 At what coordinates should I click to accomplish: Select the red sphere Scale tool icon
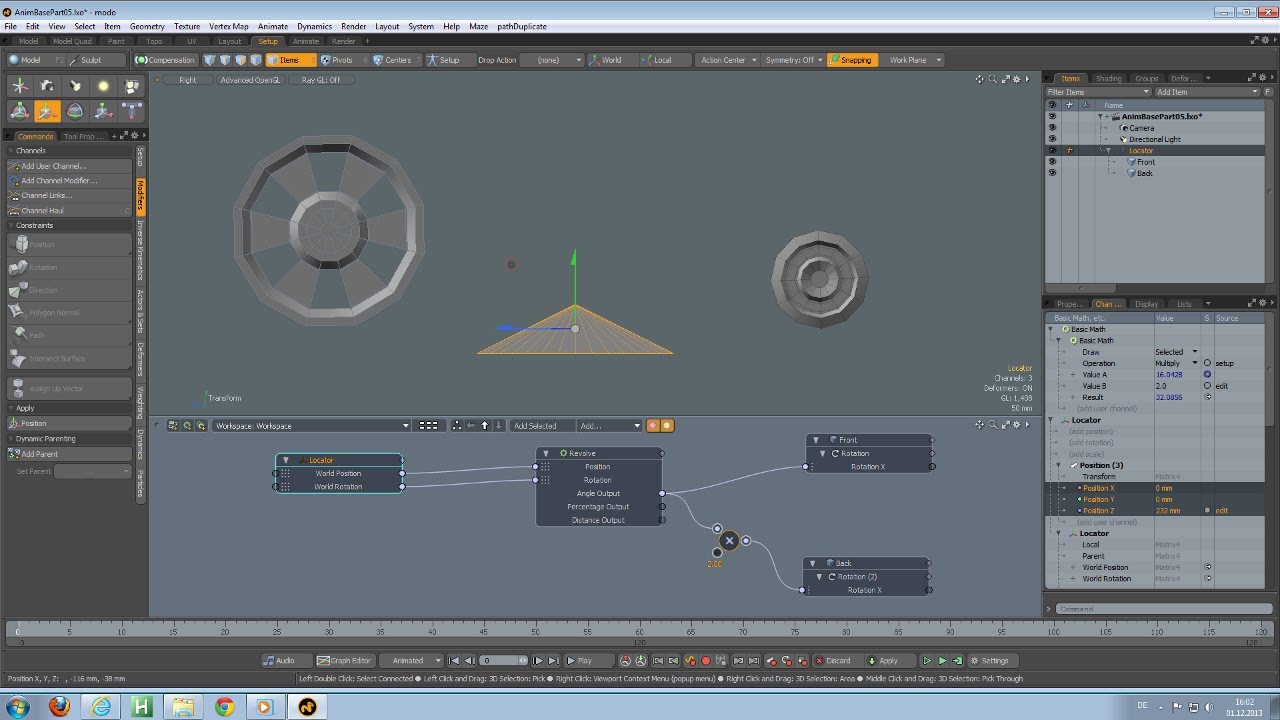click(103, 111)
